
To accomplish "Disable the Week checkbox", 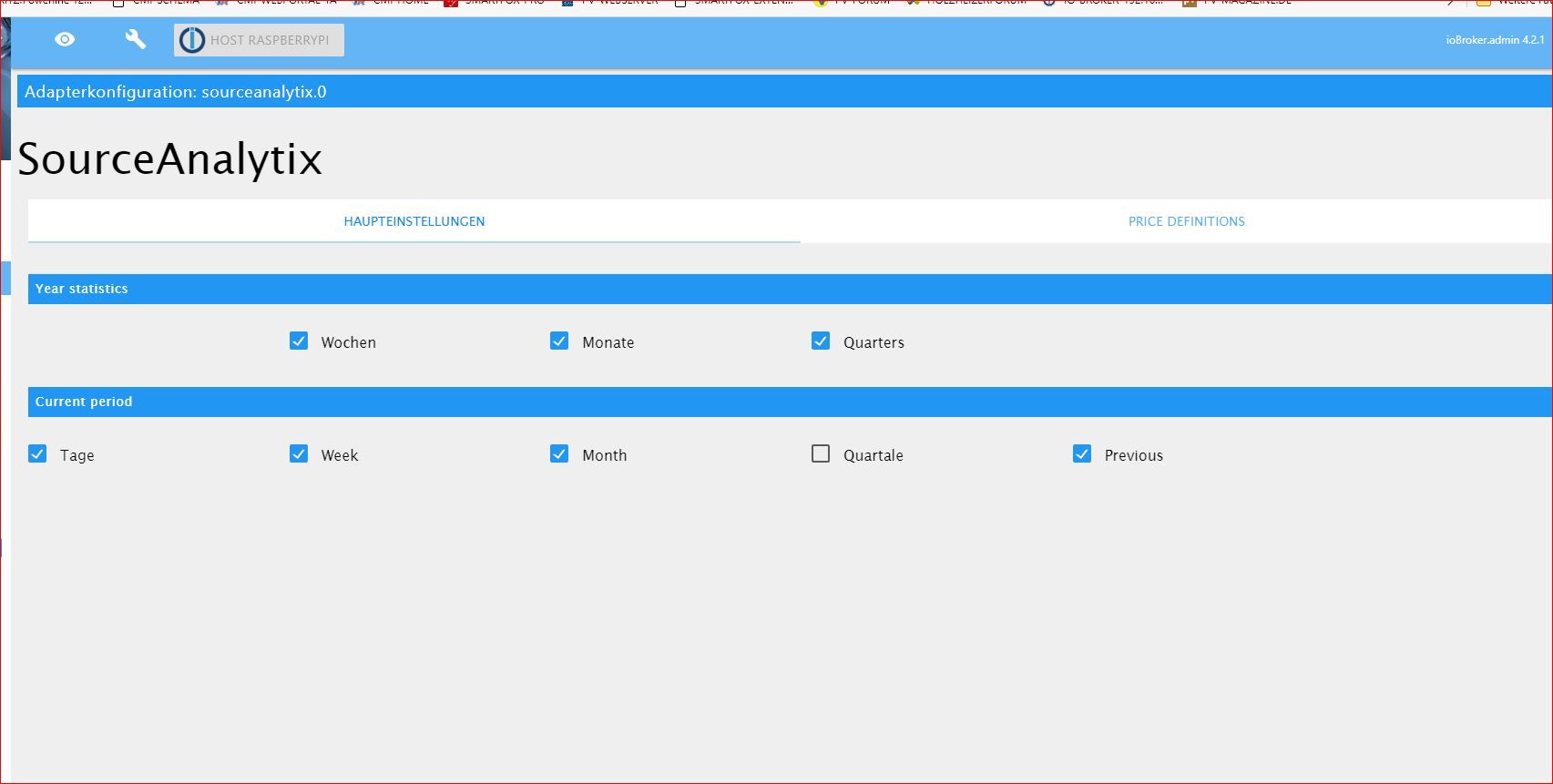I will (x=299, y=453).
